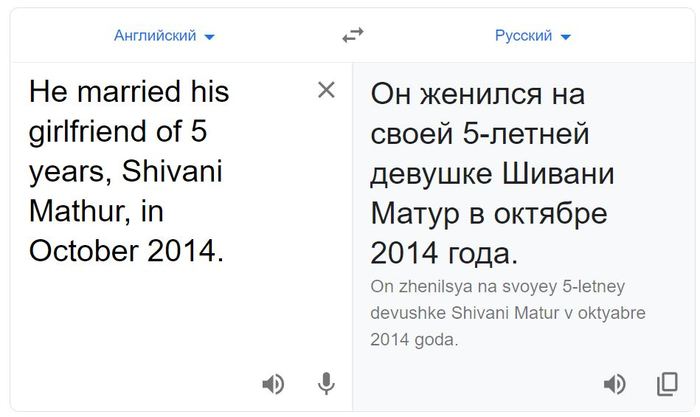
Task: Listen to the English source text
Action: coord(272,384)
